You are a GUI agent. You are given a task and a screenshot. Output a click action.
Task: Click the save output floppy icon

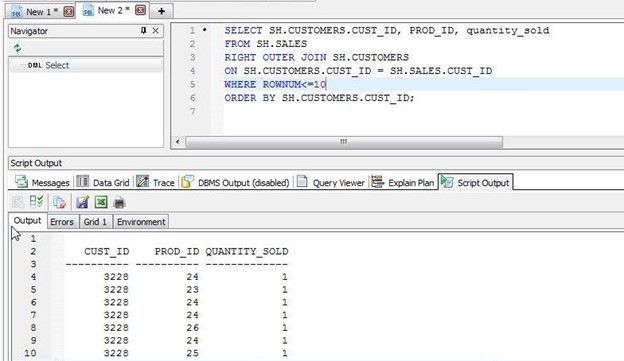pyautogui.click(x=82, y=202)
